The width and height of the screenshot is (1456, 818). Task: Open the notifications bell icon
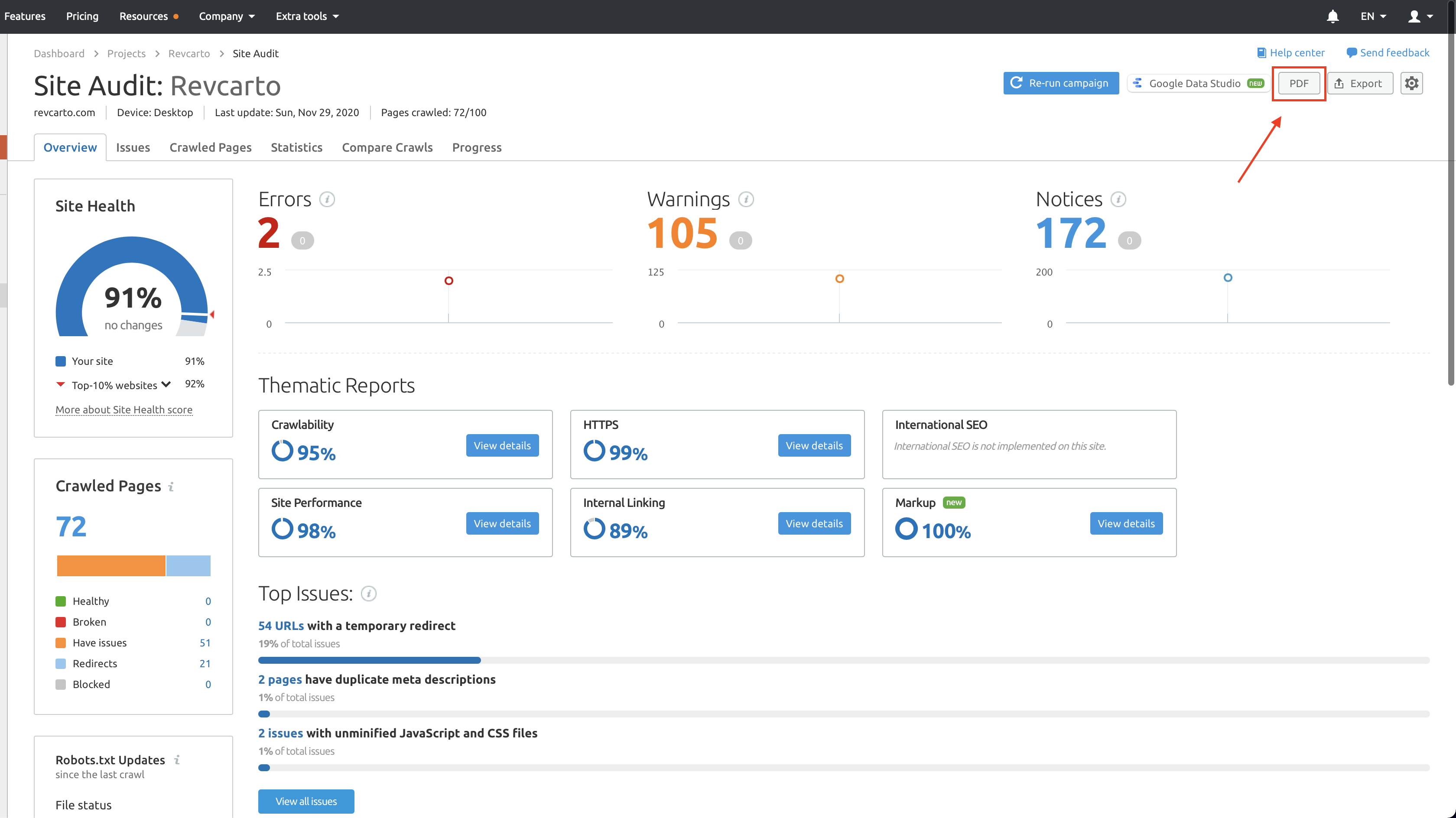tap(1332, 16)
